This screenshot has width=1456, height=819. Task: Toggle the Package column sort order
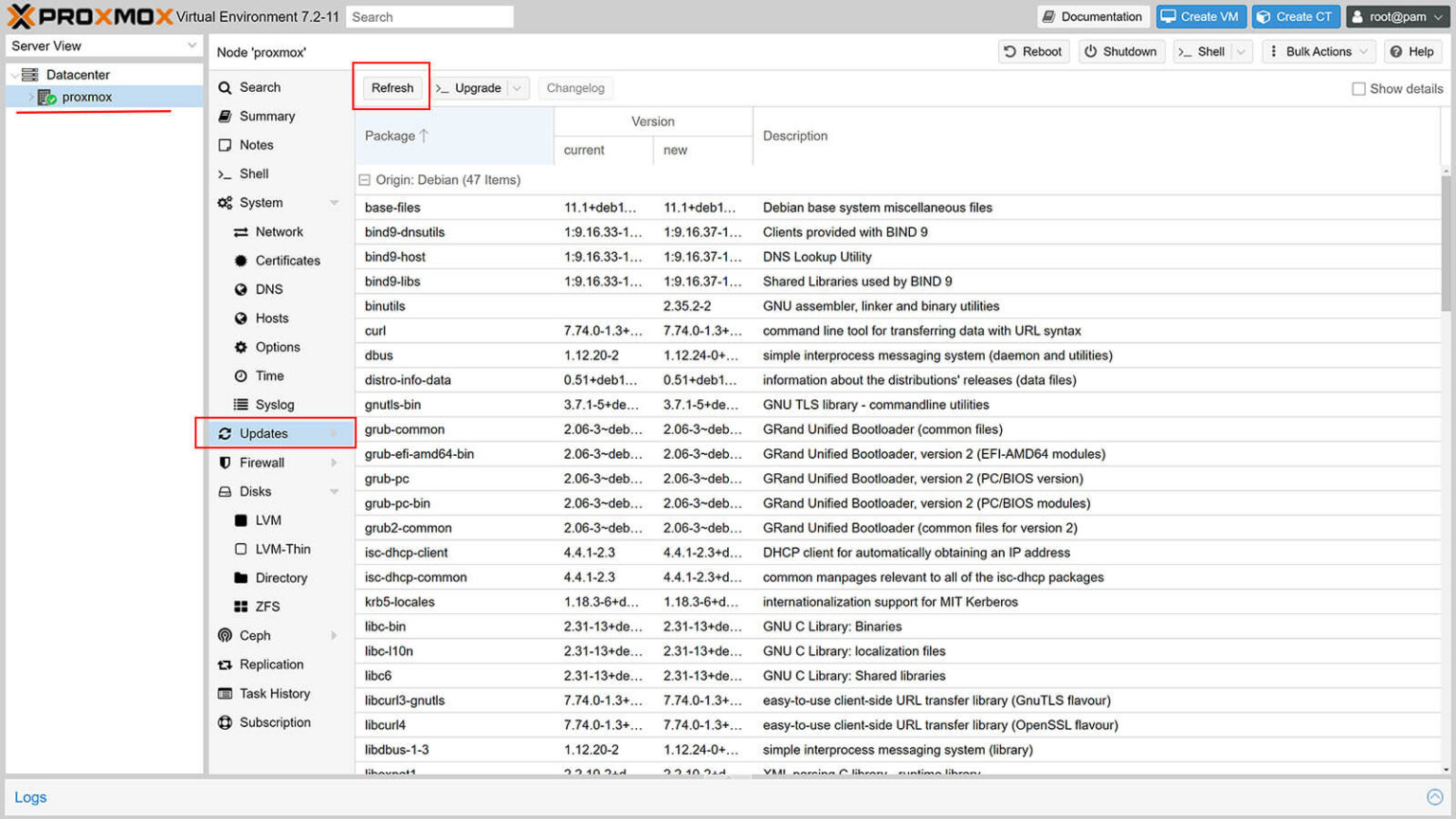pyautogui.click(x=391, y=136)
